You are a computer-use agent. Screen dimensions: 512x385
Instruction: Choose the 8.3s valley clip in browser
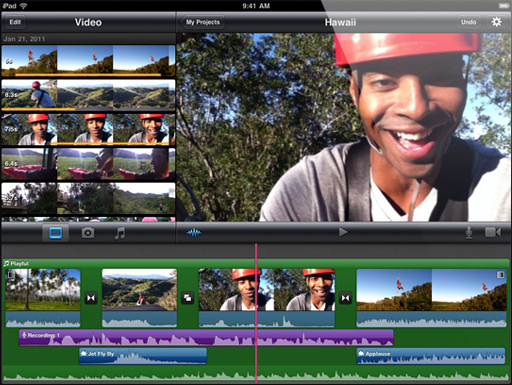pyautogui.click(x=88, y=95)
